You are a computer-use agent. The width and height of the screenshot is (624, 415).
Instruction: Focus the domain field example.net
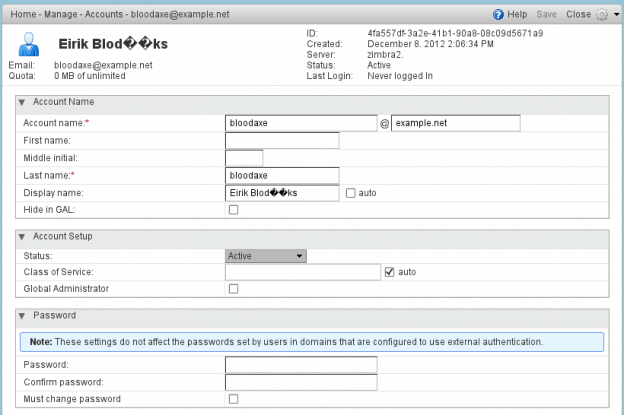click(456, 123)
